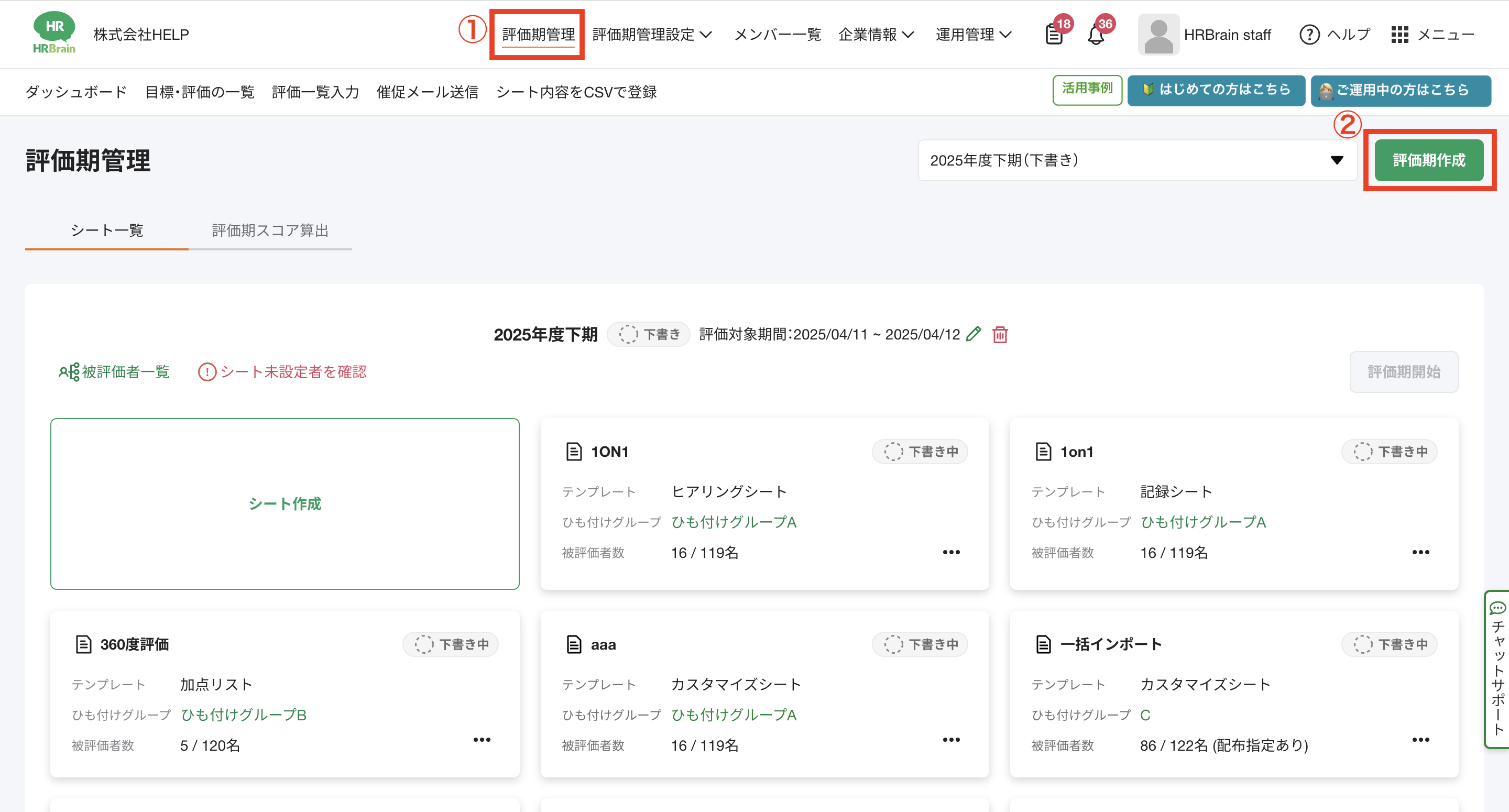Open the メンバー一覧 menu item
This screenshot has width=1509, height=812.
pyautogui.click(x=778, y=35)
